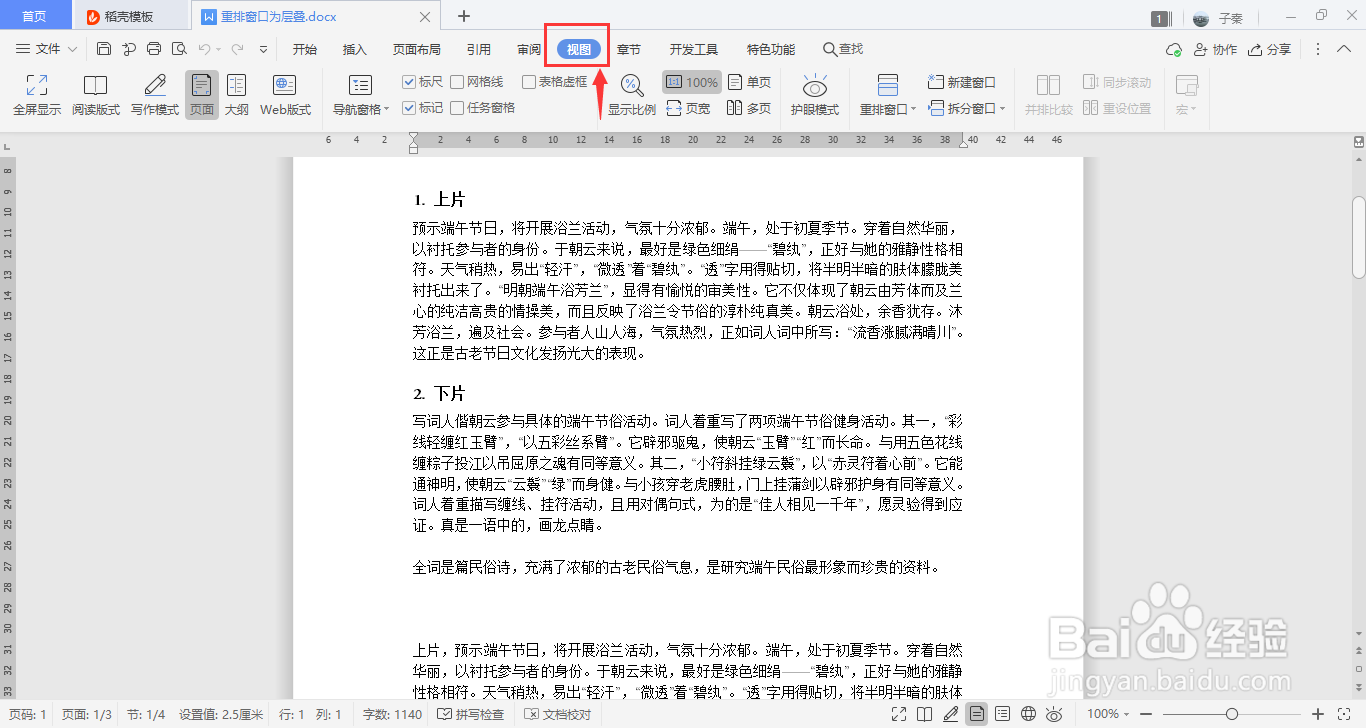
Task: Check 表格虚框 table gridlines option
Action: click(527, 81)
